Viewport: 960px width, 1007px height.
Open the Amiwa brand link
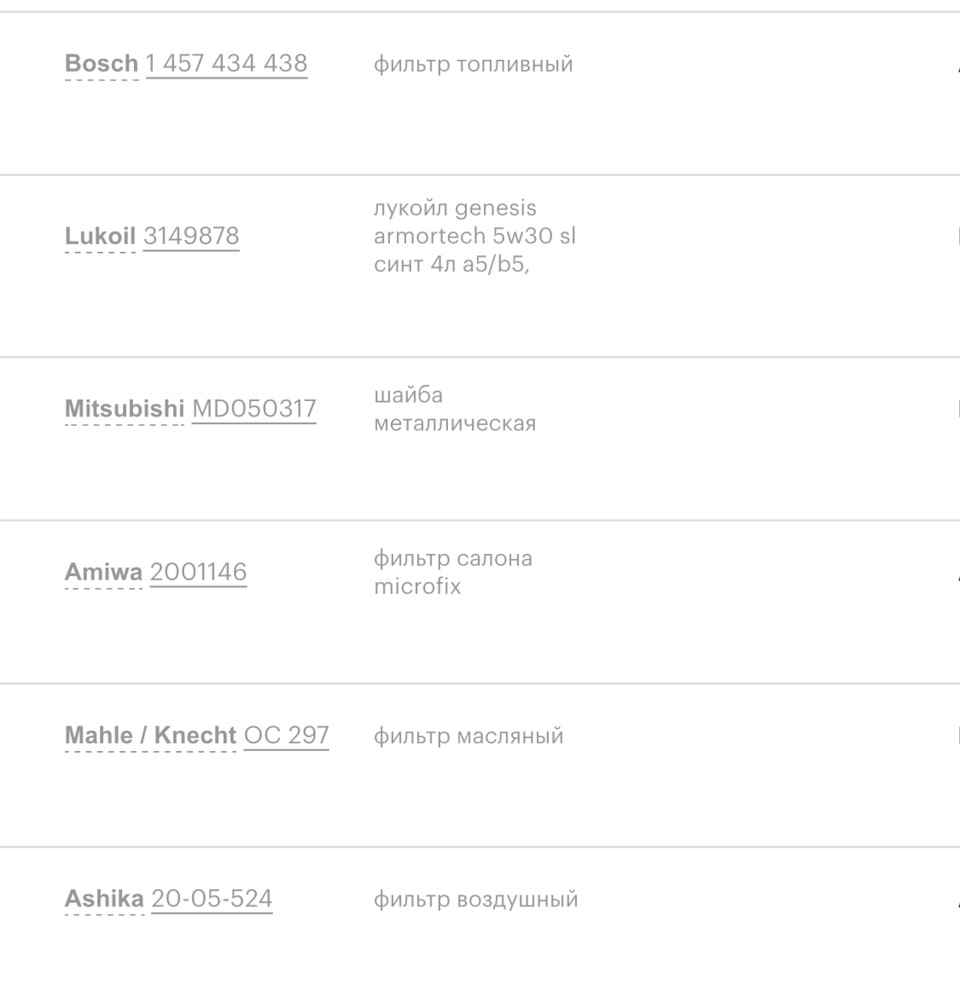103,573
